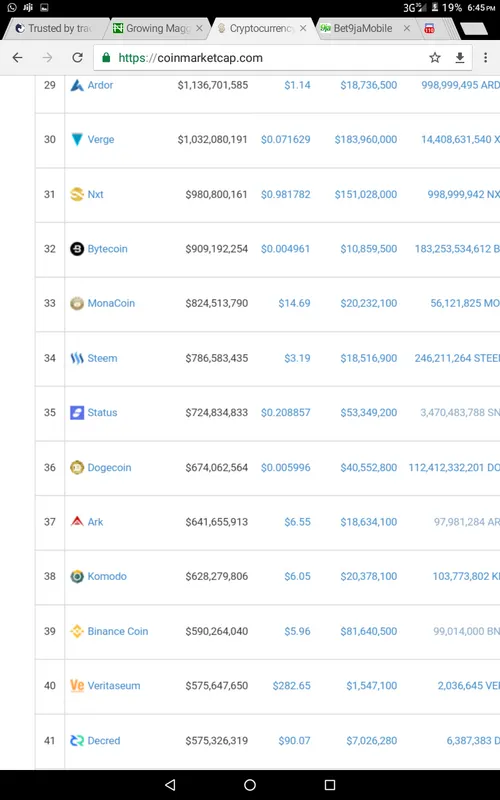This screenshot has height=800, width=500.
Task: Select market cap $674,062,564 for Dogecoin
Action: click(x=217, y=467)
